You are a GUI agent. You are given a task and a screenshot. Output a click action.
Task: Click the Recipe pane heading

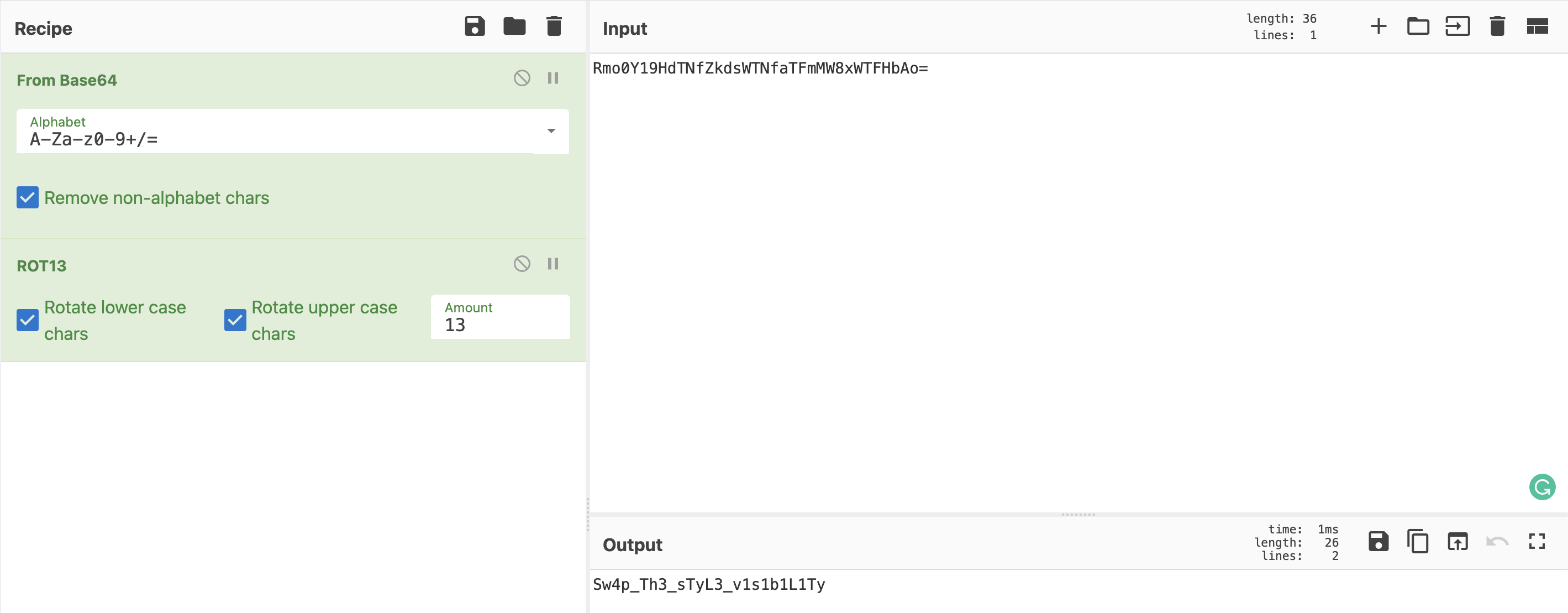pos(43,29)
